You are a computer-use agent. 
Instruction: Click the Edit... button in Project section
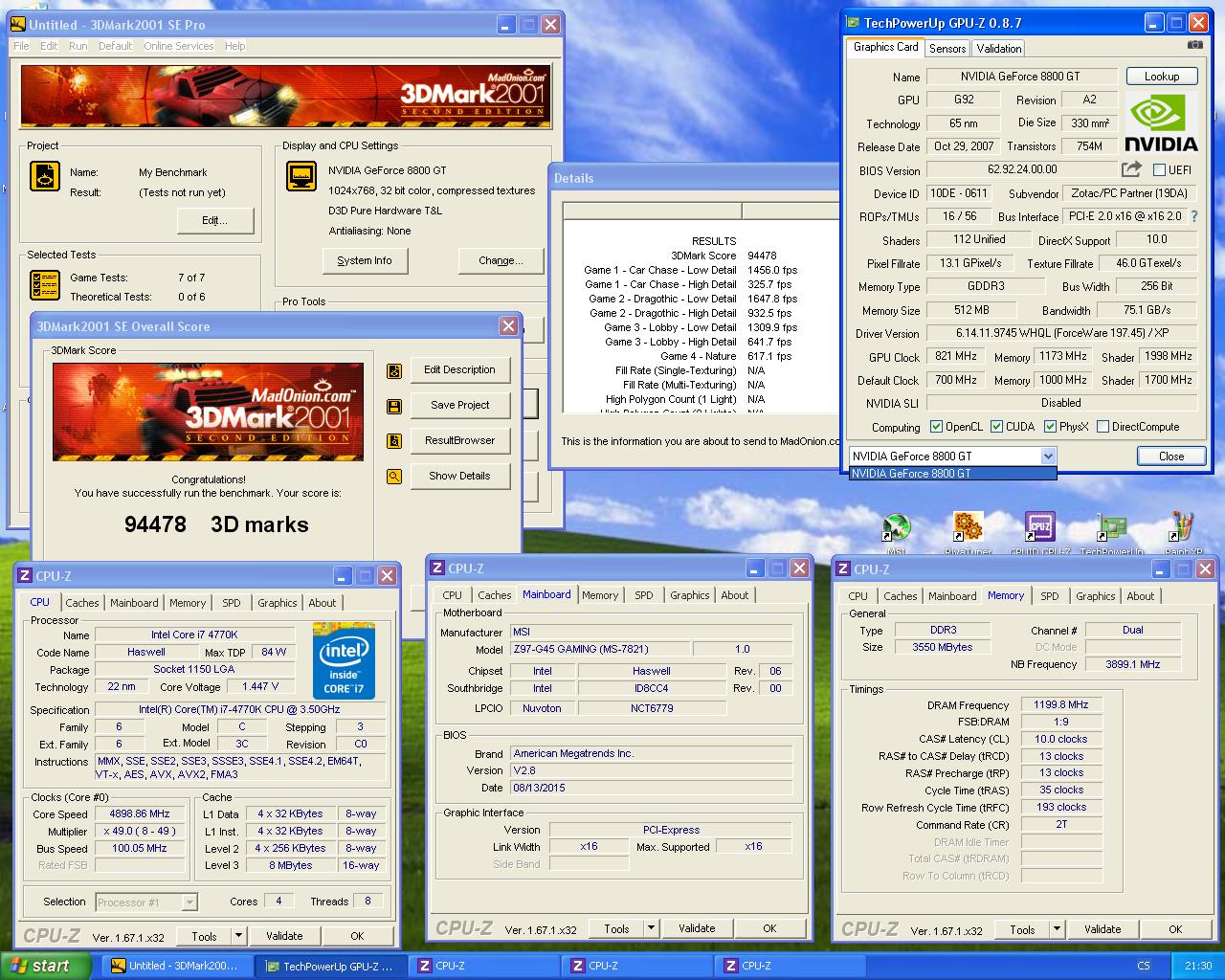point(215,220)
